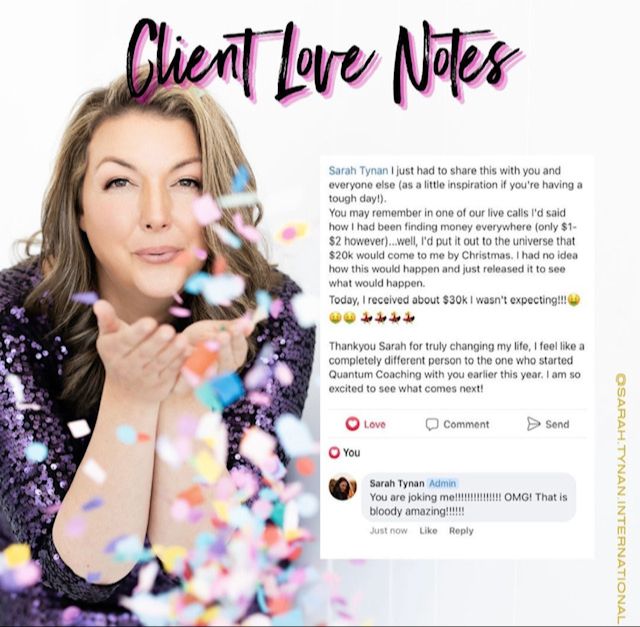The width and height of the screenshot is (640, 627).
Task: Click the dancing figure emojis in the post
Action: (388, 318)
